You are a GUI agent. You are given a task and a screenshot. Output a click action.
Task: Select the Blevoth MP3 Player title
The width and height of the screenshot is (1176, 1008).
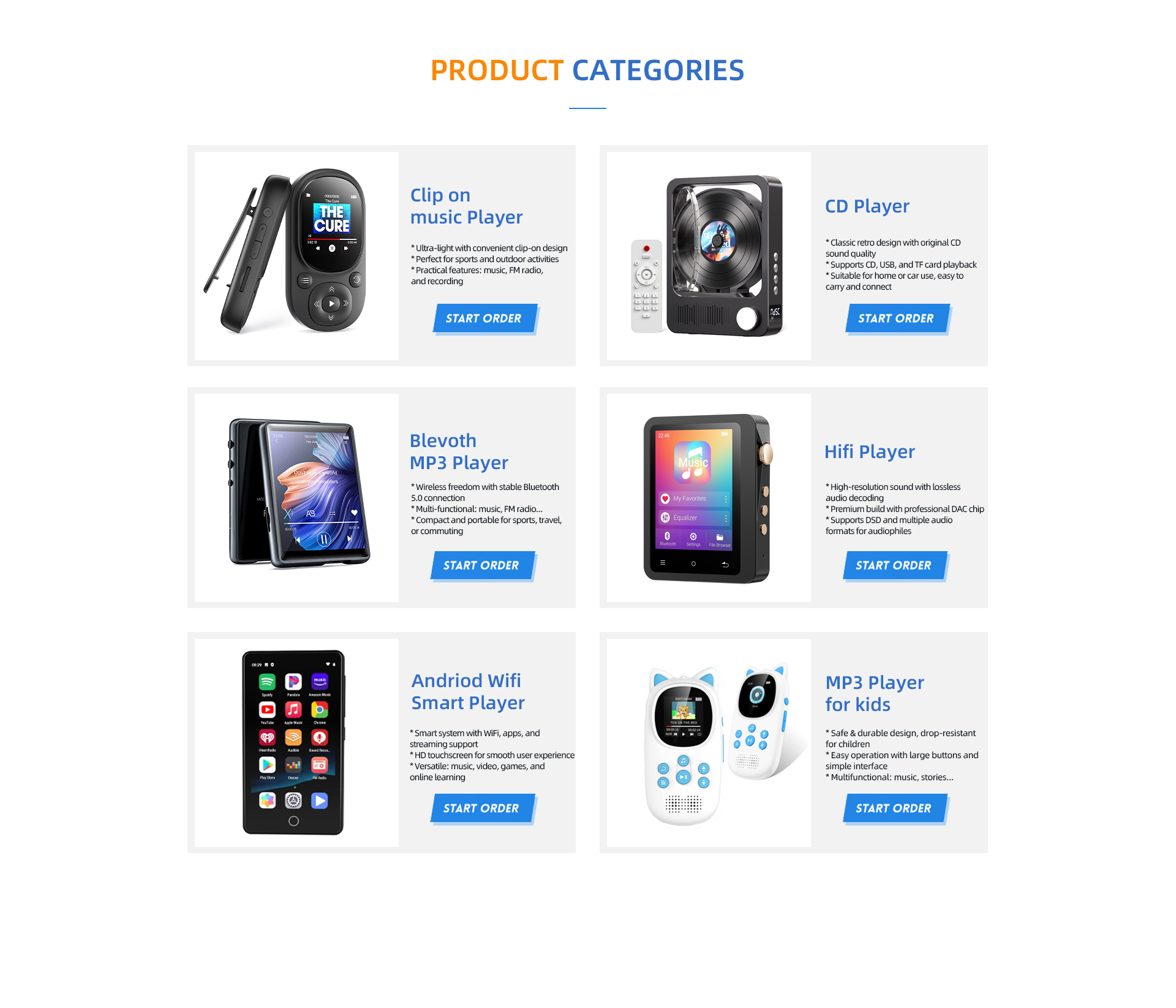coord(459,451)
